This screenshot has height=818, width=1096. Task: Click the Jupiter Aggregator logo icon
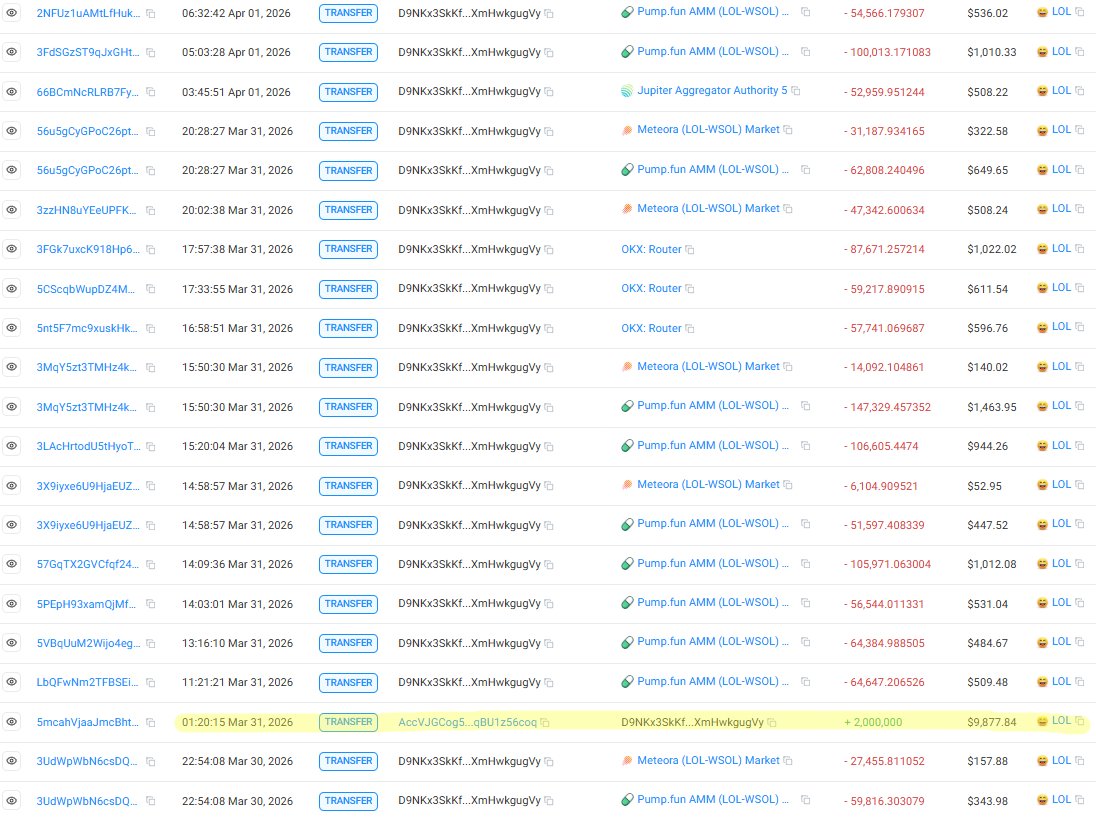coord(627,91)
